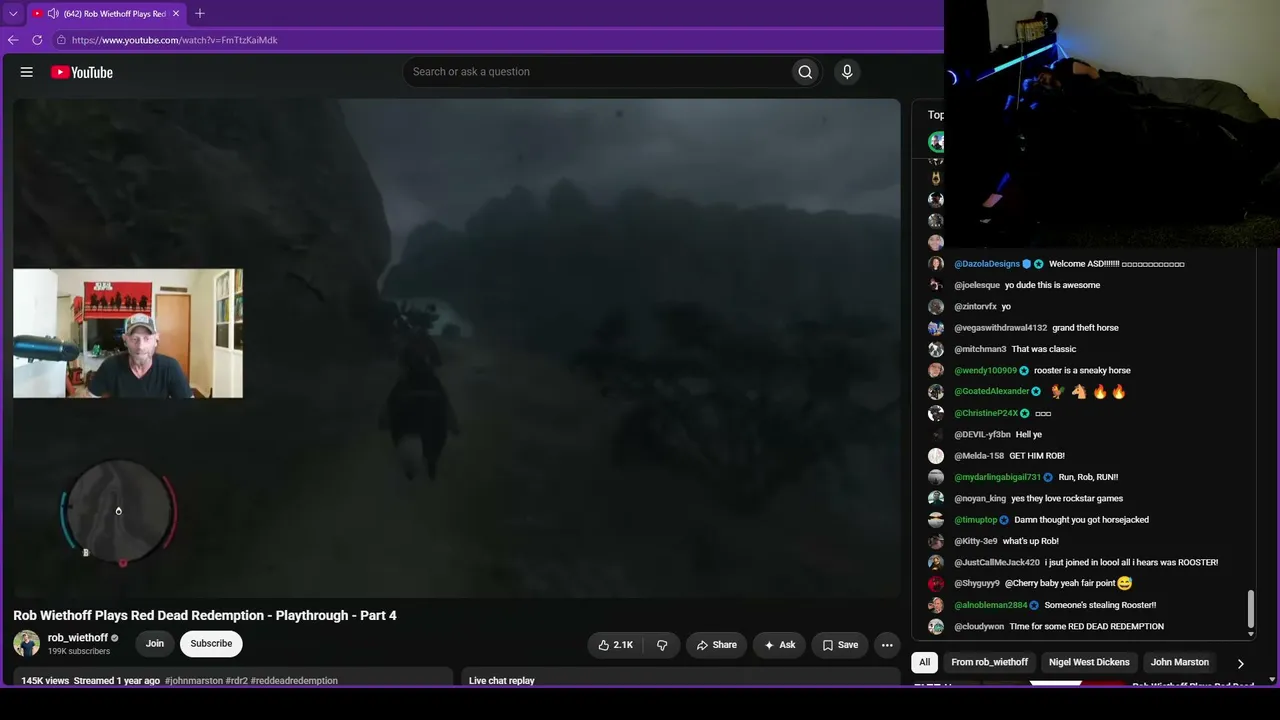Click "199K subscribers" count text
This screenshot has height=720, width=1280.
tap(79, 652)
